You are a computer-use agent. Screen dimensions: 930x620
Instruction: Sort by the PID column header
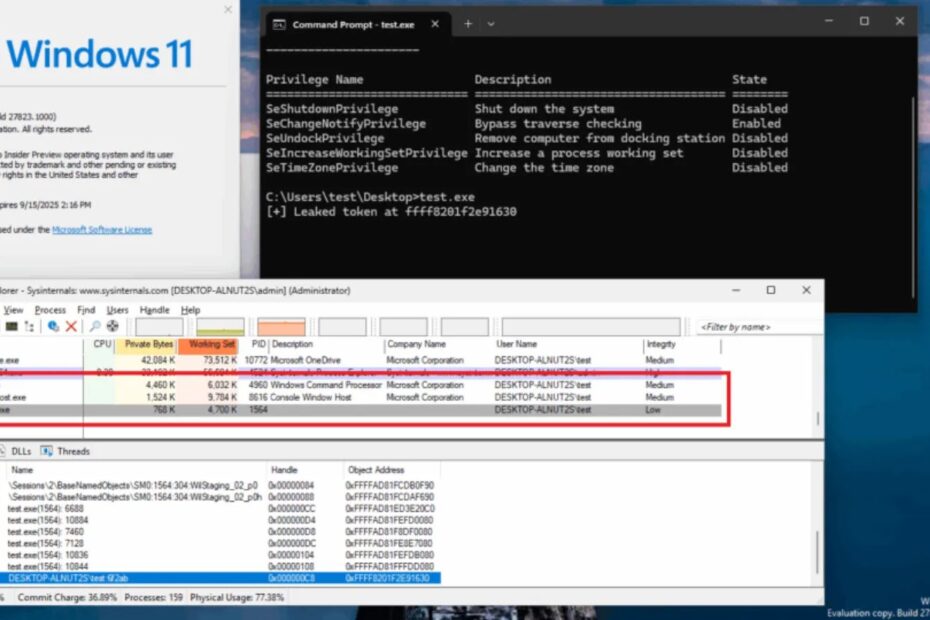(x=256, y=344)
